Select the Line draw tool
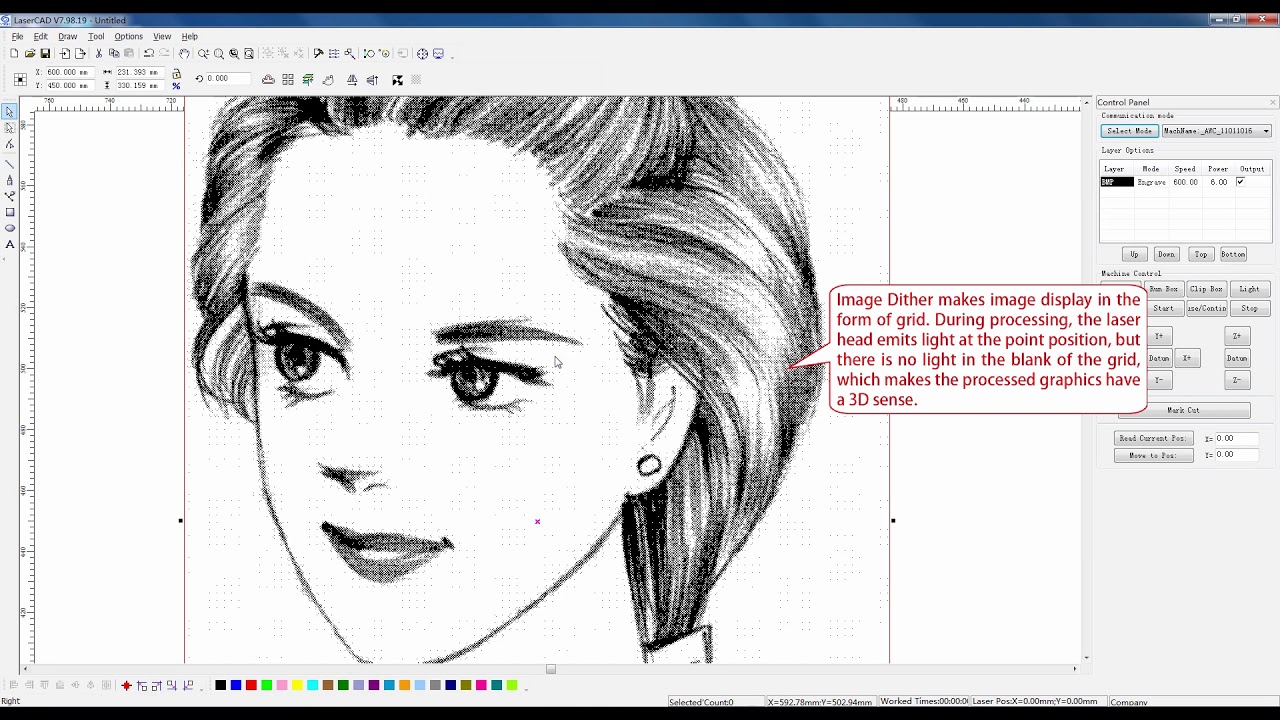This screenshot has width=1280, height=720. coord(10,164)
